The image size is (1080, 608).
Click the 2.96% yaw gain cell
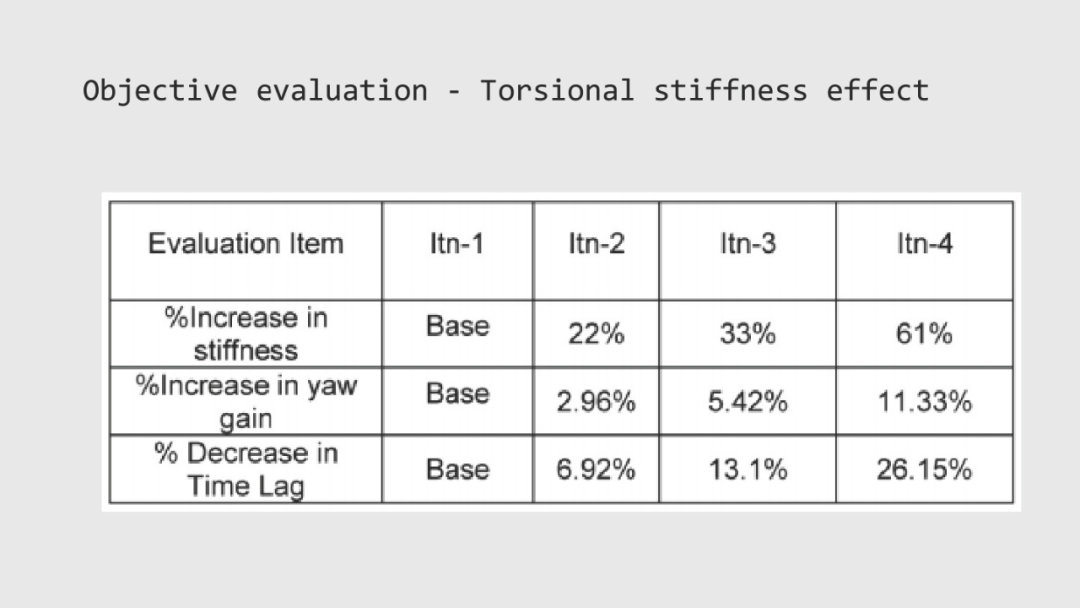point(596,401)
